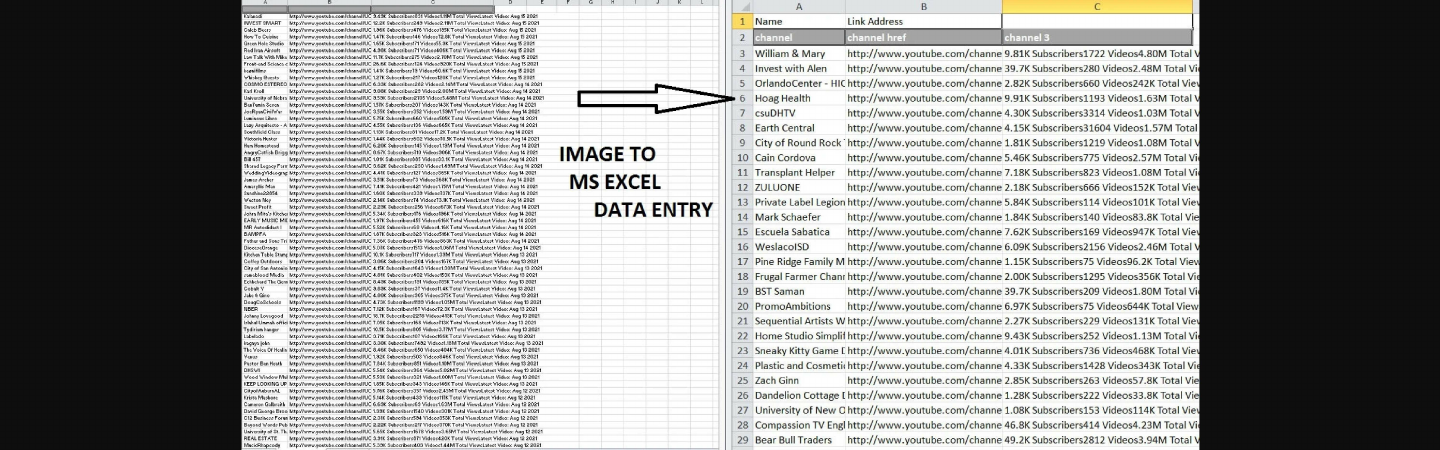Select the 'Compassion TV Engl' cell

[798, 425]
